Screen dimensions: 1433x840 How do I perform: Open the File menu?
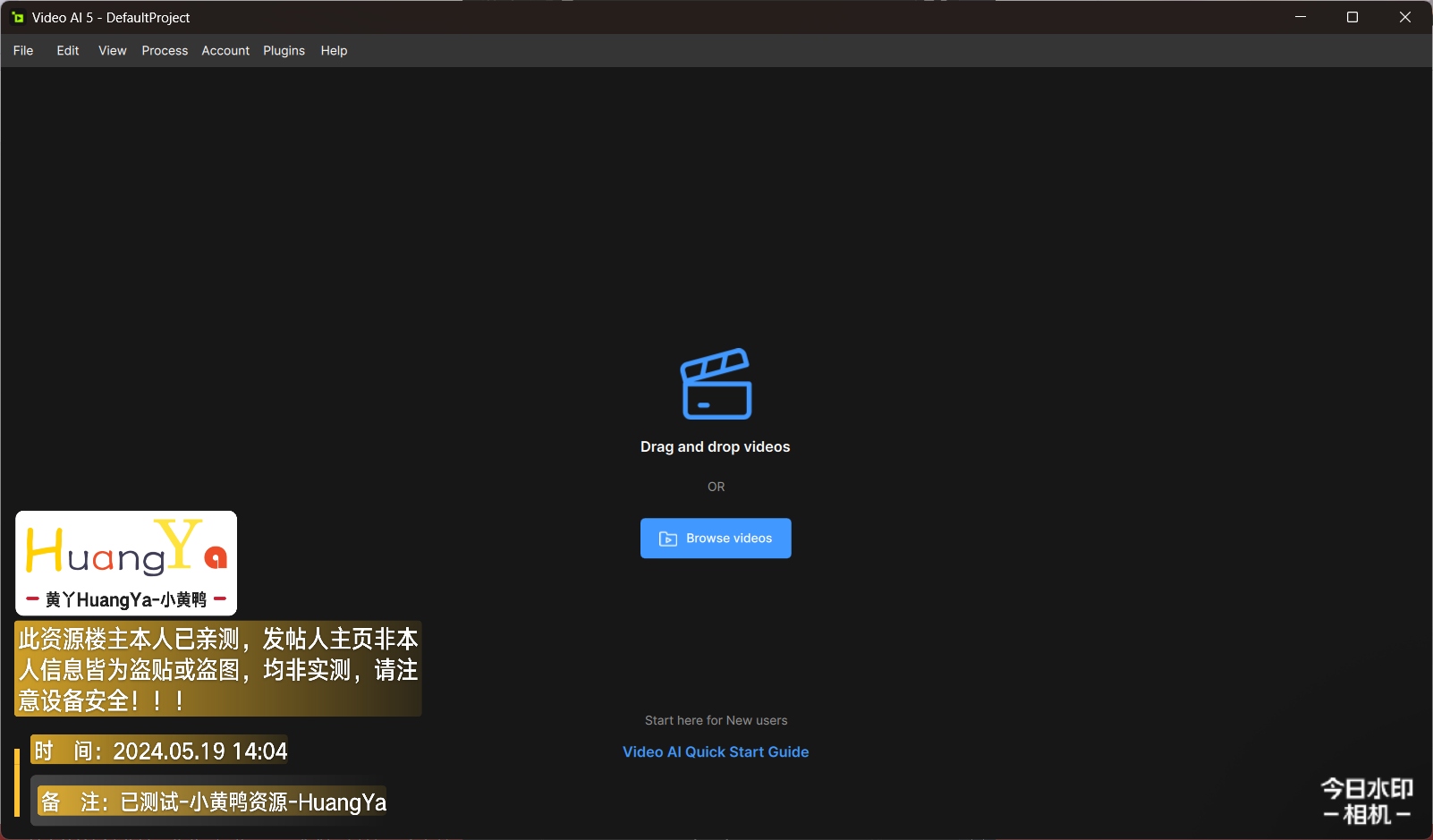[23, 51]
